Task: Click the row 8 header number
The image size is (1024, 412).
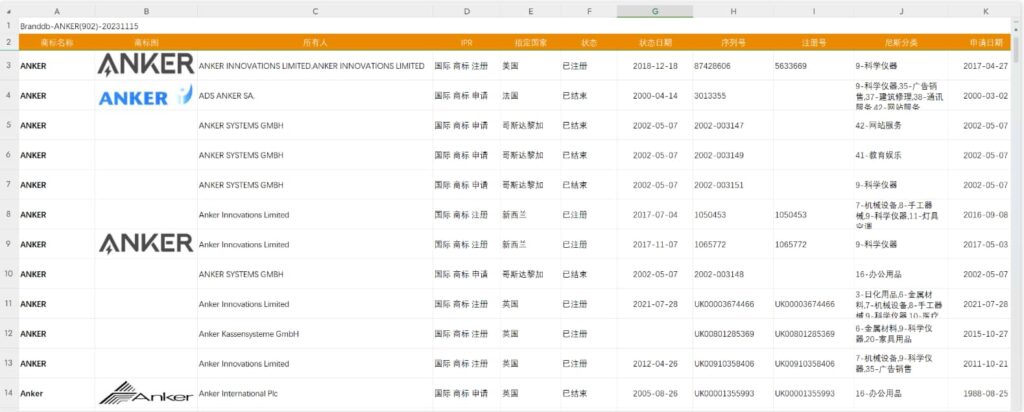Action: point(8,214)
